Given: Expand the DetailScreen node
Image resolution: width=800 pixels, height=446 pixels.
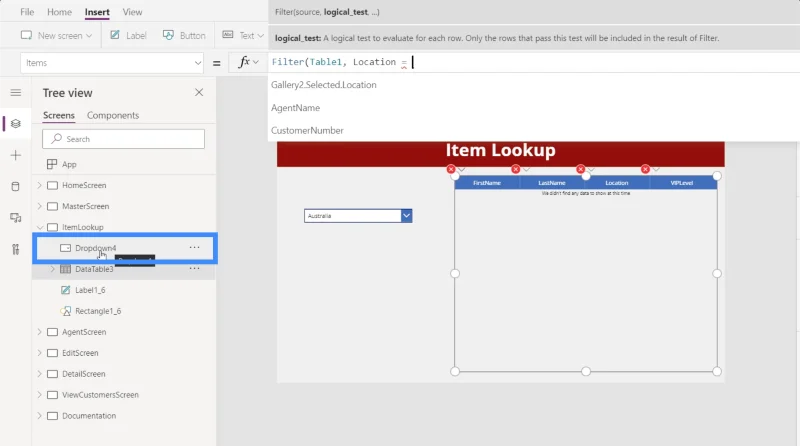Looking at the screenshot, I should 40,374.
